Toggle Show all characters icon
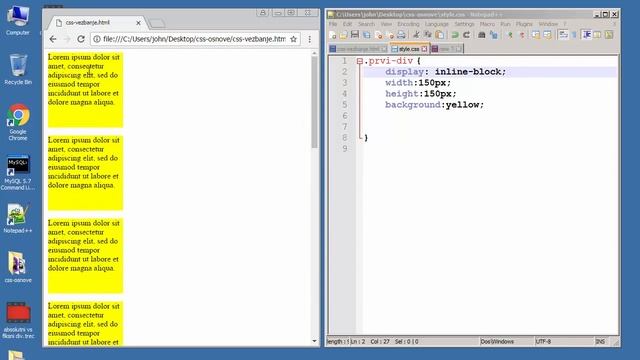Image resolution: width=640 pixels, height=360 pixels. tap(574, 35)
